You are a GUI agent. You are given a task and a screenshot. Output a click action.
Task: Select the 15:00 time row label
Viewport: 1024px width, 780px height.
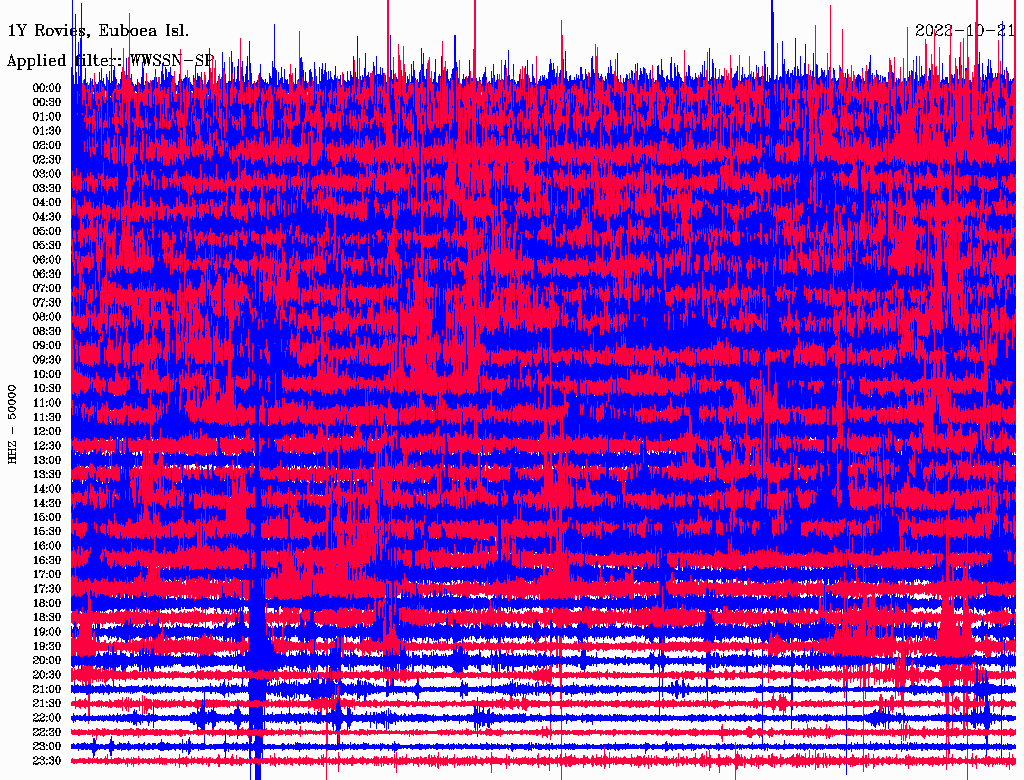[47, 518]
